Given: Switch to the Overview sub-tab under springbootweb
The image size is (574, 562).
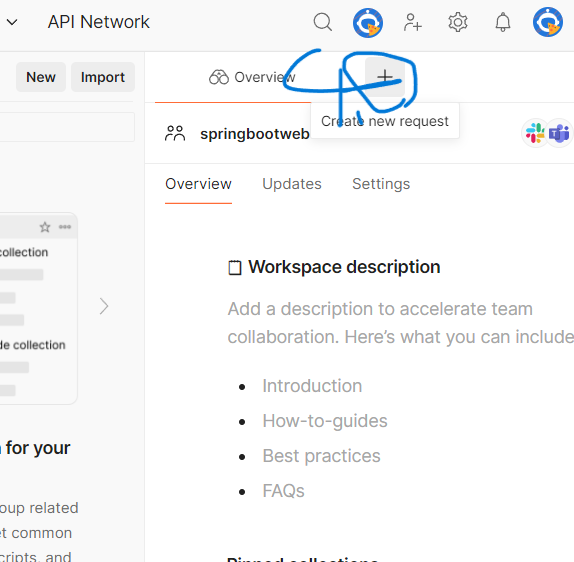Looking at the screenshot, I should click(x=198, y=184).
